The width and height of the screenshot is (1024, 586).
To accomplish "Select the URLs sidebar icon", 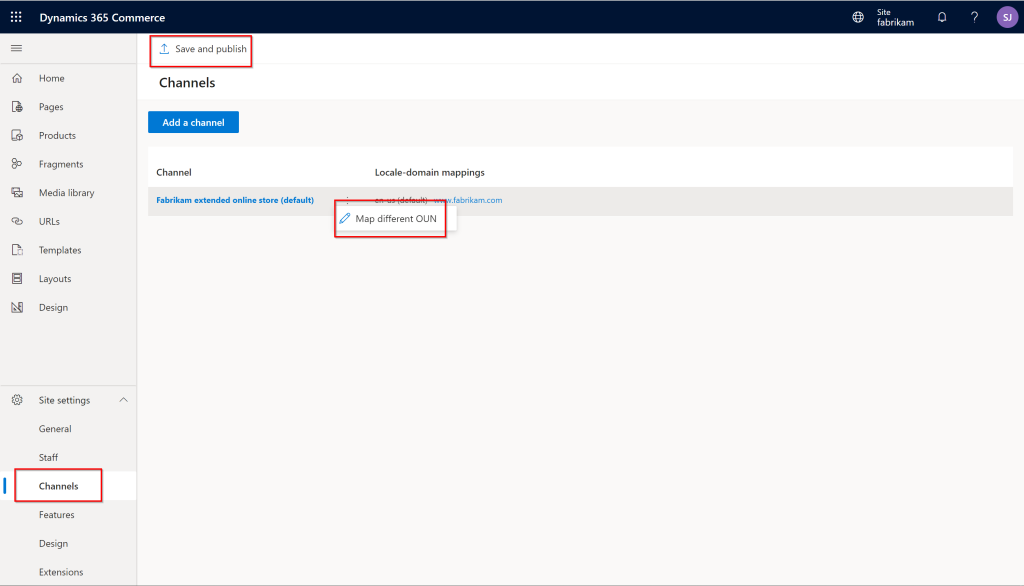I will (18, 221).
